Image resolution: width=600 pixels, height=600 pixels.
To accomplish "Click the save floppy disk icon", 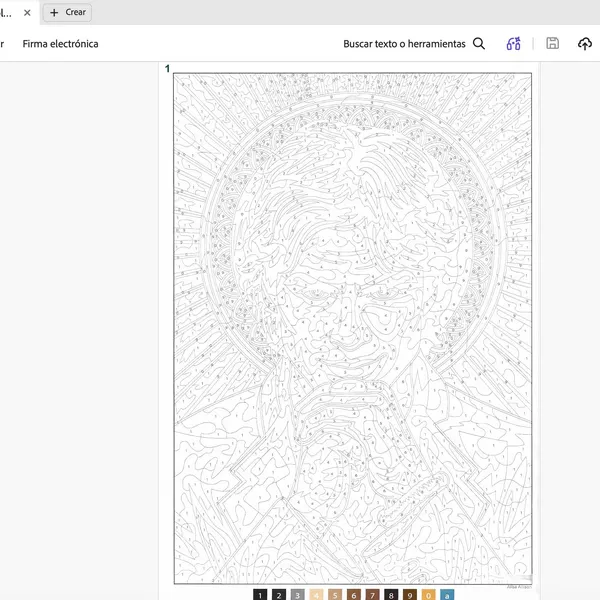I will [x=552, y=43].
